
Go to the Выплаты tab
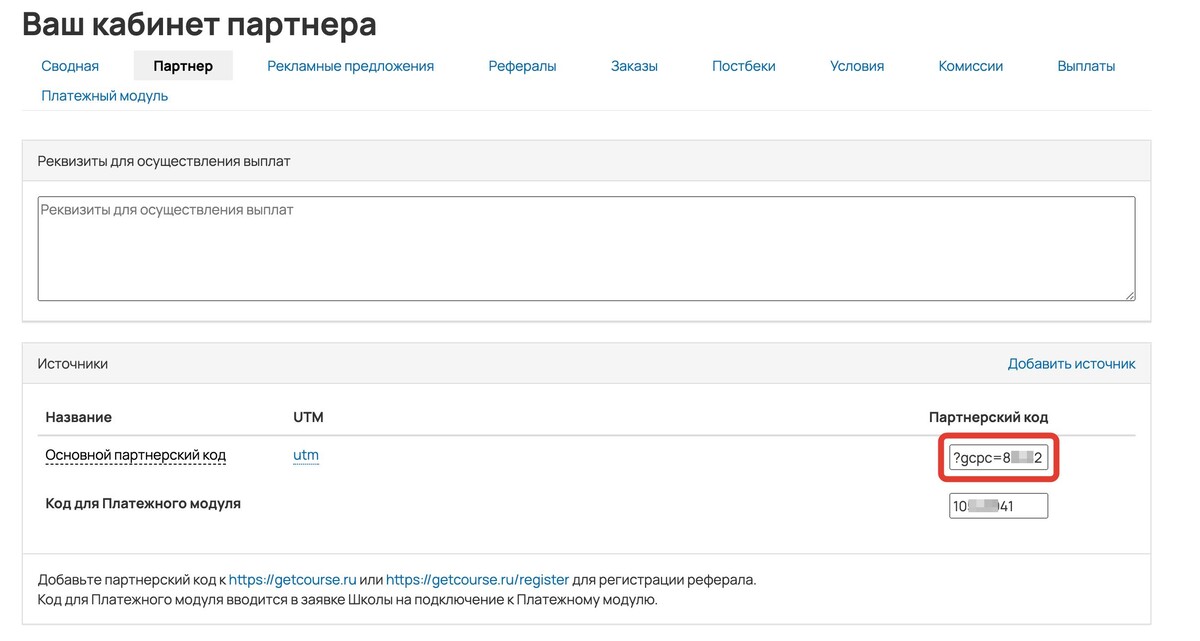[x=1086, y=66]
